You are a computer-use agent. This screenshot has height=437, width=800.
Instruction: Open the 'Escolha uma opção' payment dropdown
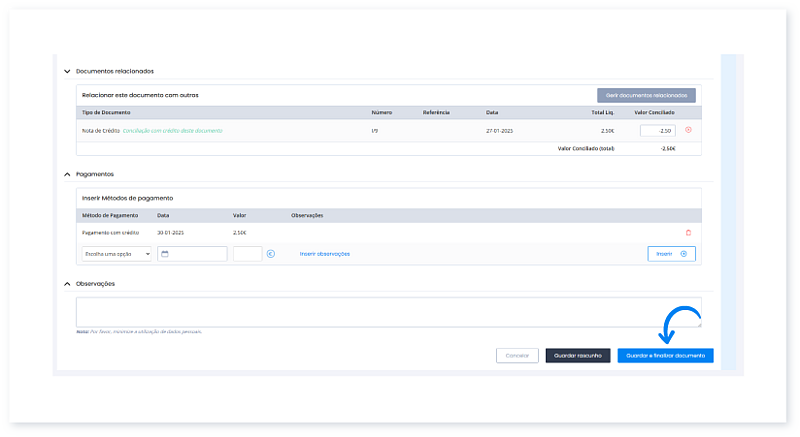[x=116, y=254]
